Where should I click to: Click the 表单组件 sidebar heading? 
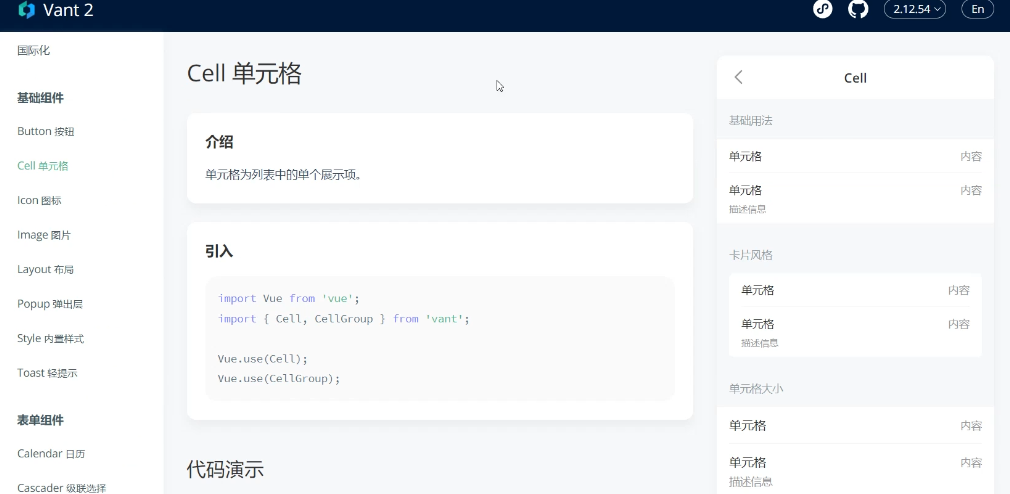click(x=40, y=421)
